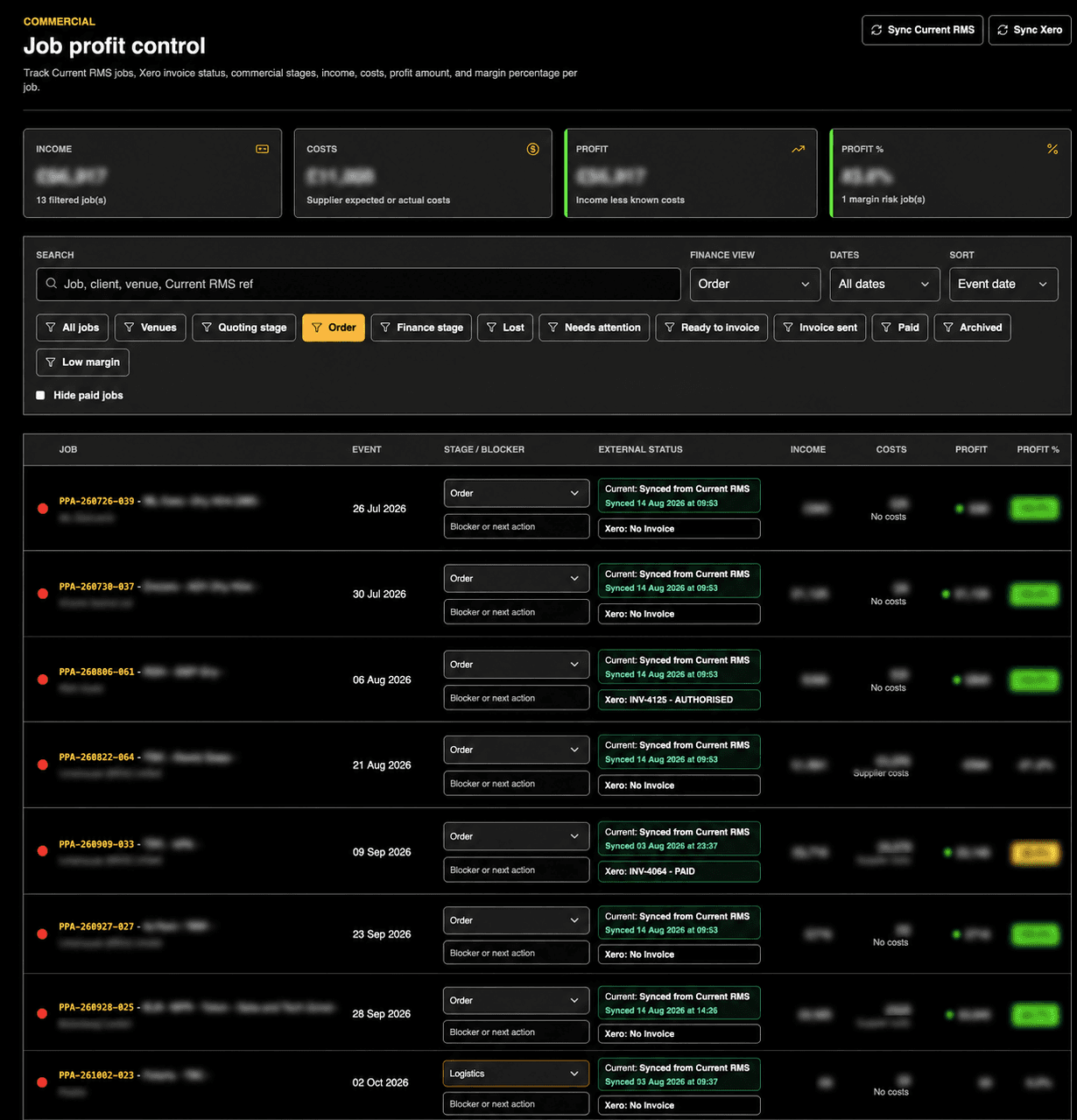1077x1120 pixels.
Task: Click the Sync Xero refresh icon
Action: pyautogui.click(x=1003, y=30)
